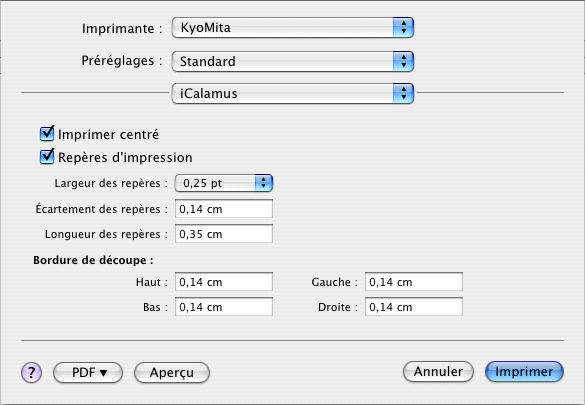Click the Longueur des repères field

click(224, 234)
